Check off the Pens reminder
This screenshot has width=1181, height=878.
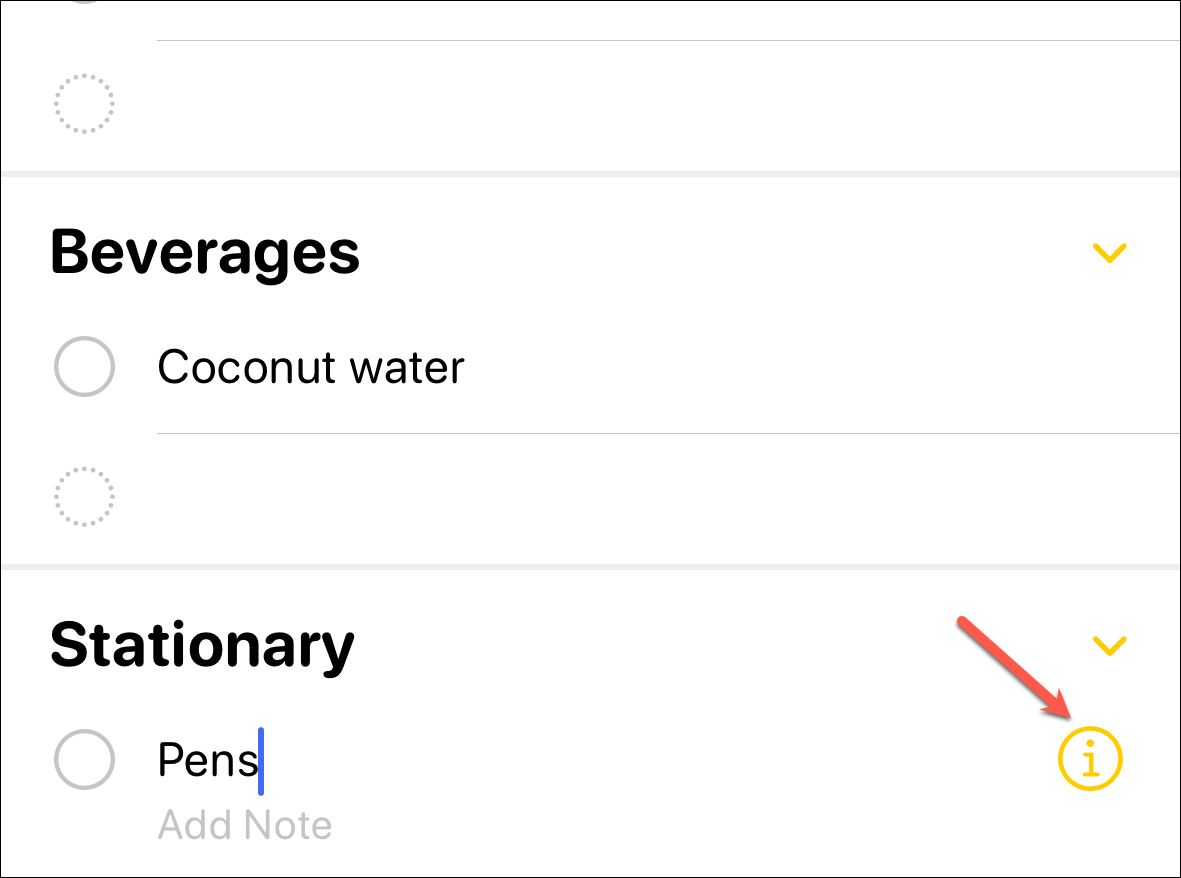click(x=84, y=761)
